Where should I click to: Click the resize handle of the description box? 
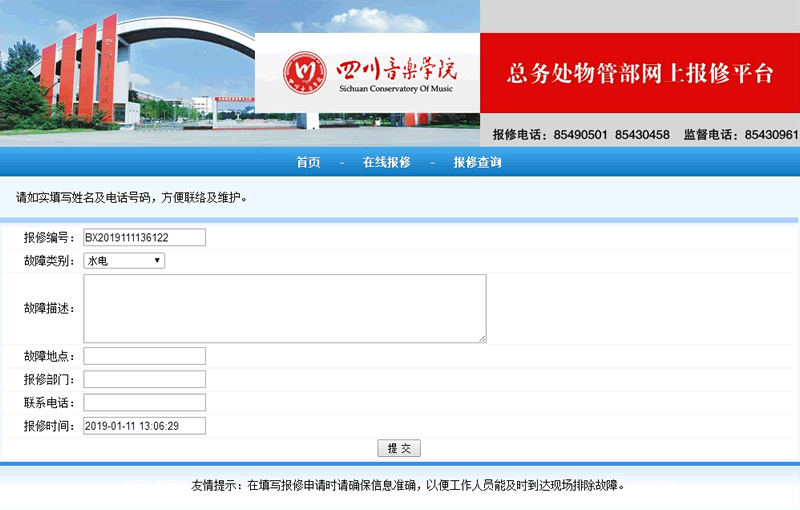482,339
